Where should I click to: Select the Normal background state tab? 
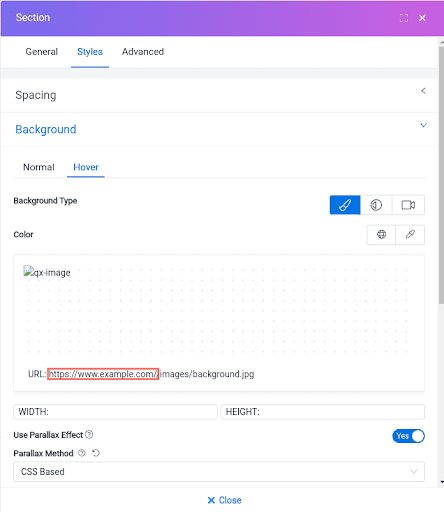pos(39,167)
